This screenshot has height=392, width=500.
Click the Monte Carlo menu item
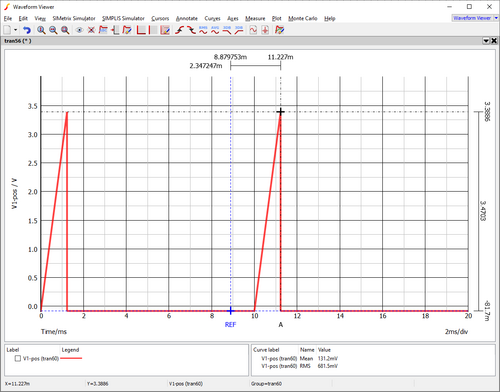coord(303,18)
